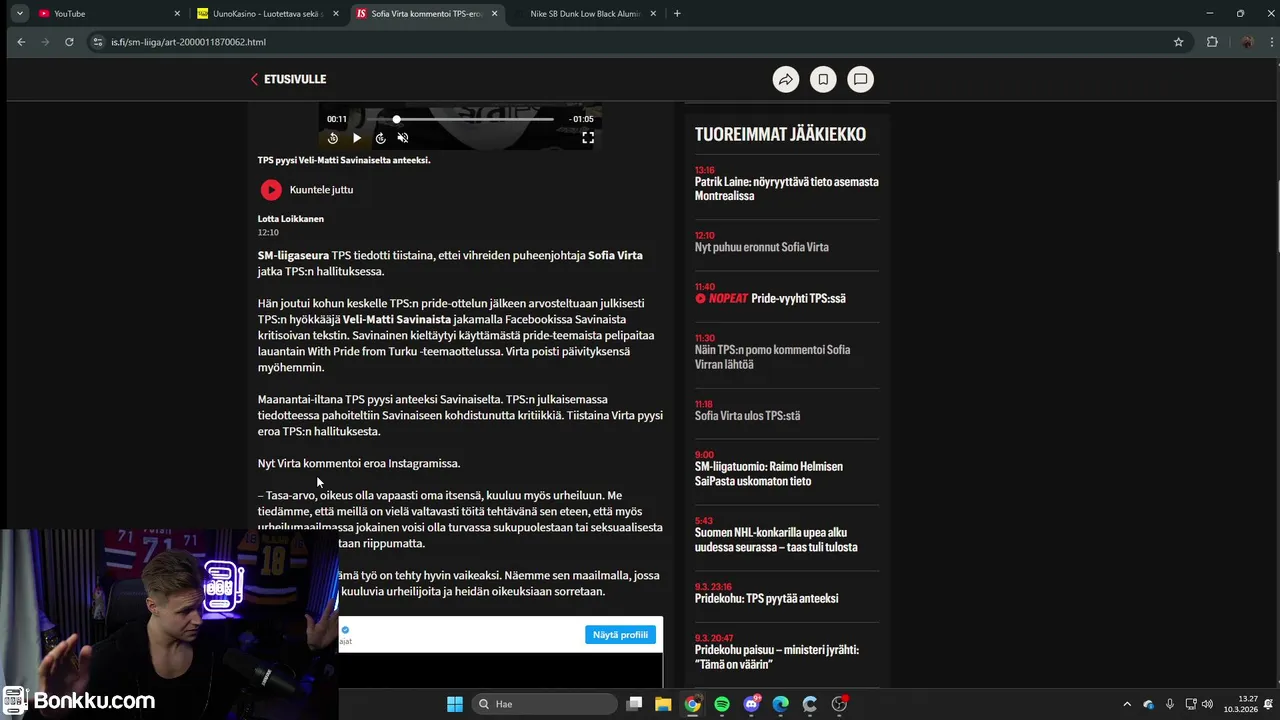Open the Raimo Helmisen SaiPasta headline
Screen dimensions: 1280x720
769,474
